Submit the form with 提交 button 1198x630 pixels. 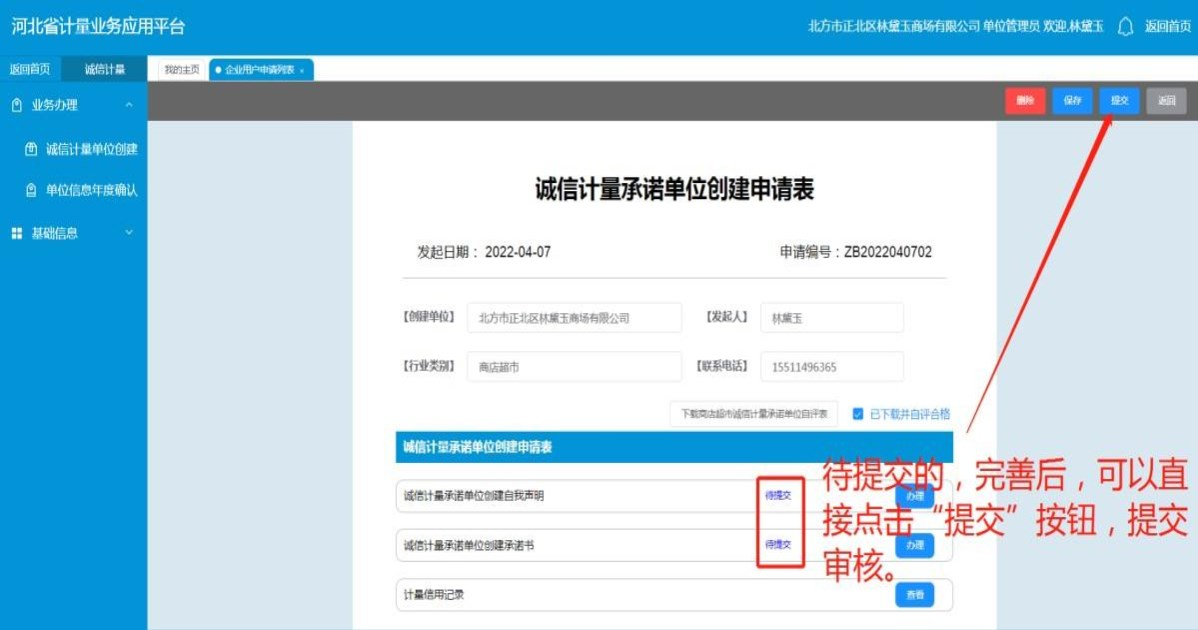coord(1119,101)
